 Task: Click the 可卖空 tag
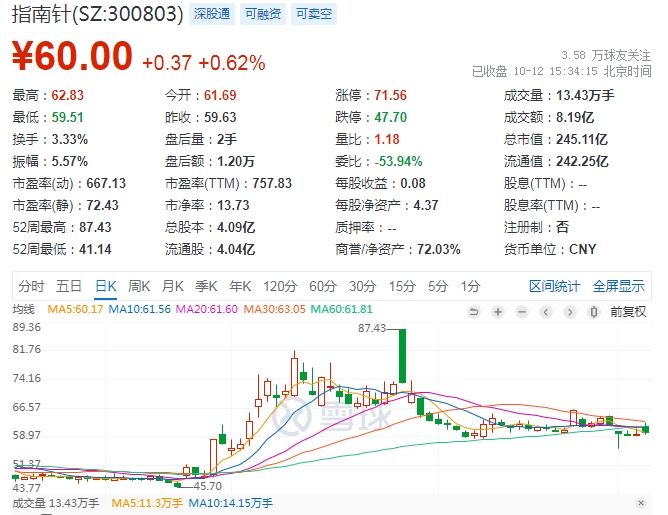point(314,14)
